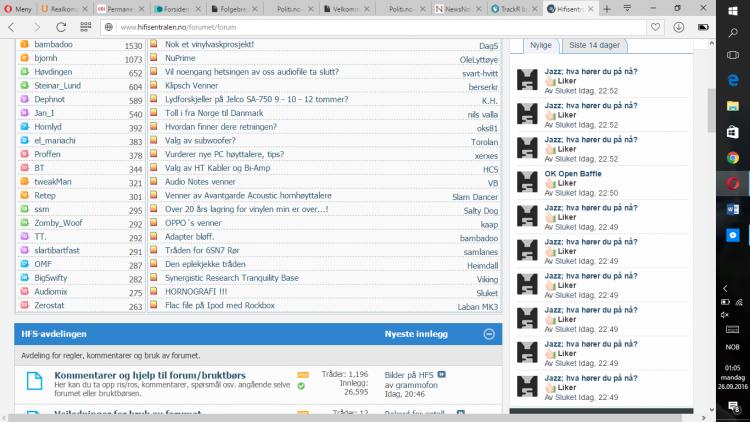Reload the page with the refresh icon
The image size is (750, 422).
61,27
